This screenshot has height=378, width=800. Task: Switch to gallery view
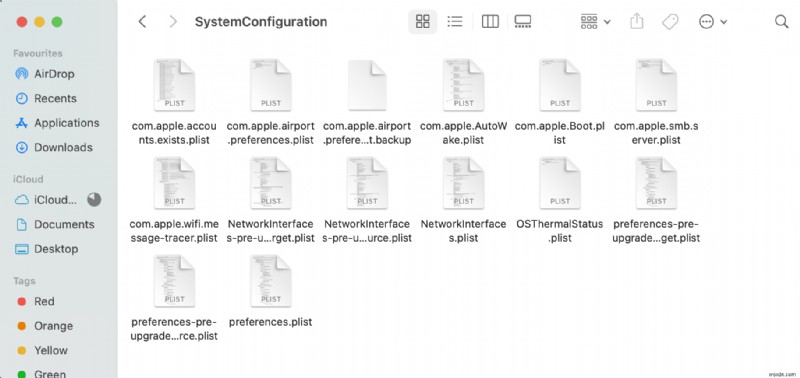pos(522,21)
